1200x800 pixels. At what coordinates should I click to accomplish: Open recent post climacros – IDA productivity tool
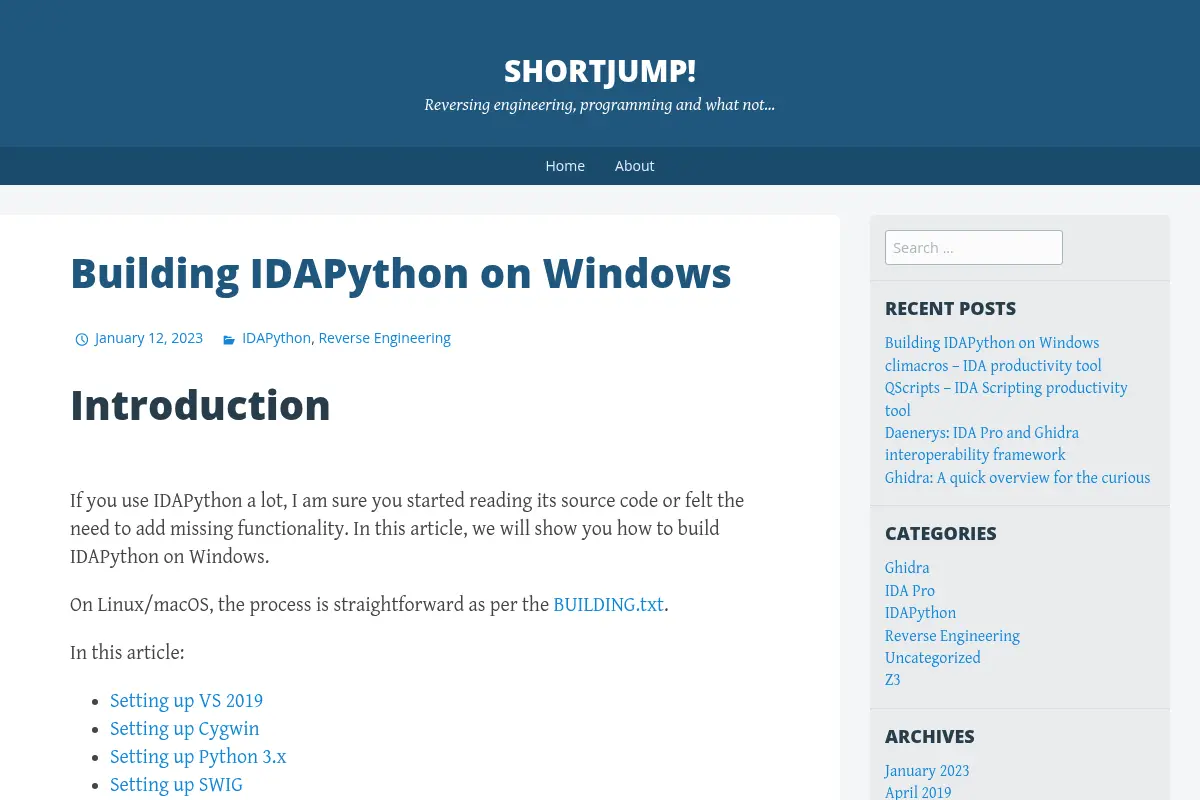[993, 366]
